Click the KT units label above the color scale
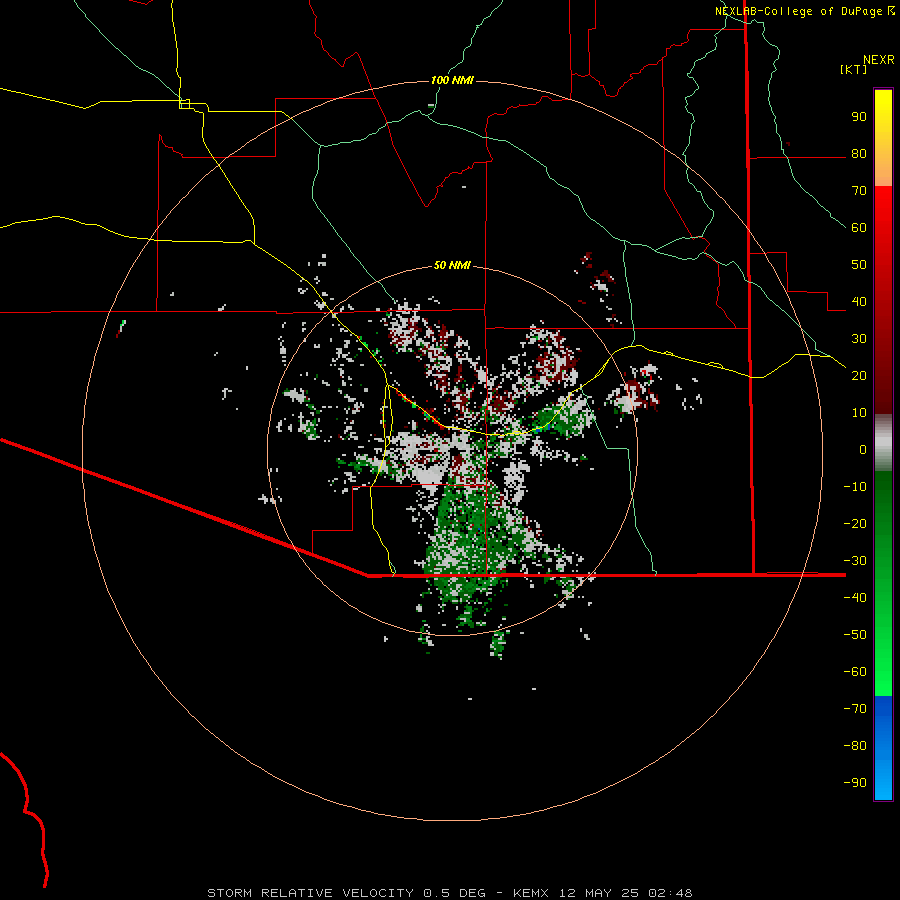The image size is (900, 900). [x=854, y=69]
